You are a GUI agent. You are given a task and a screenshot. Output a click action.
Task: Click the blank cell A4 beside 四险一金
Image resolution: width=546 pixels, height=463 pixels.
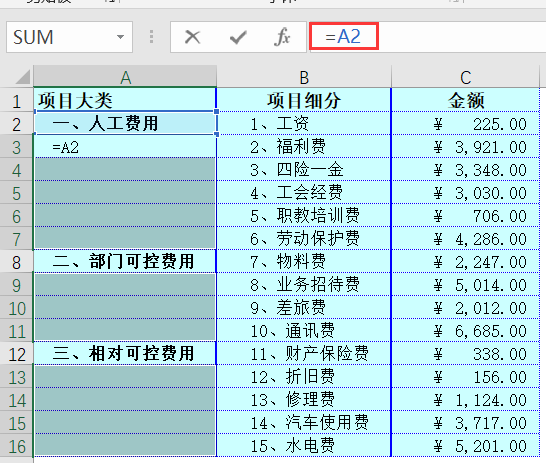125,169
